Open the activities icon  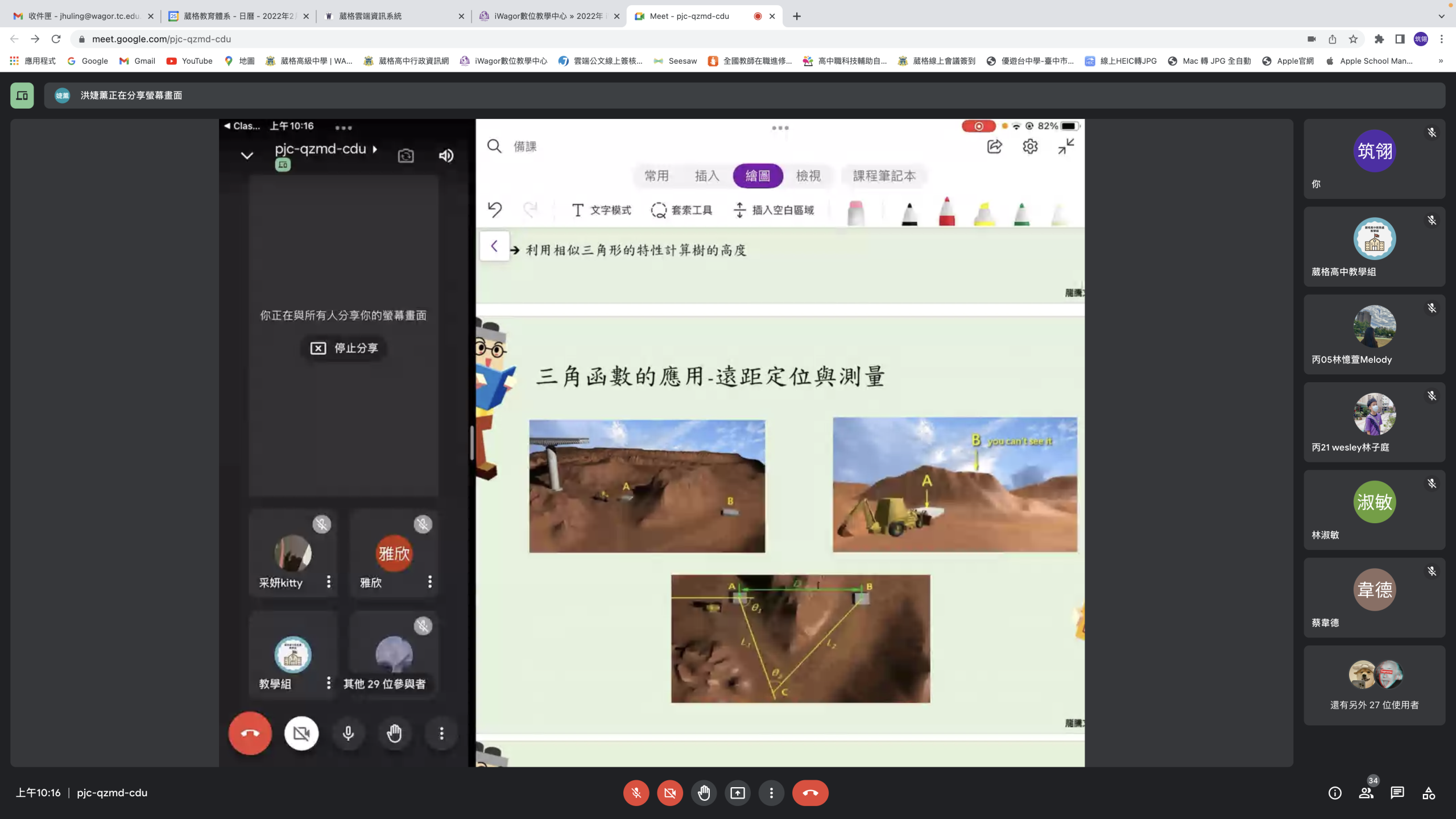click(x=1429, y=793)
